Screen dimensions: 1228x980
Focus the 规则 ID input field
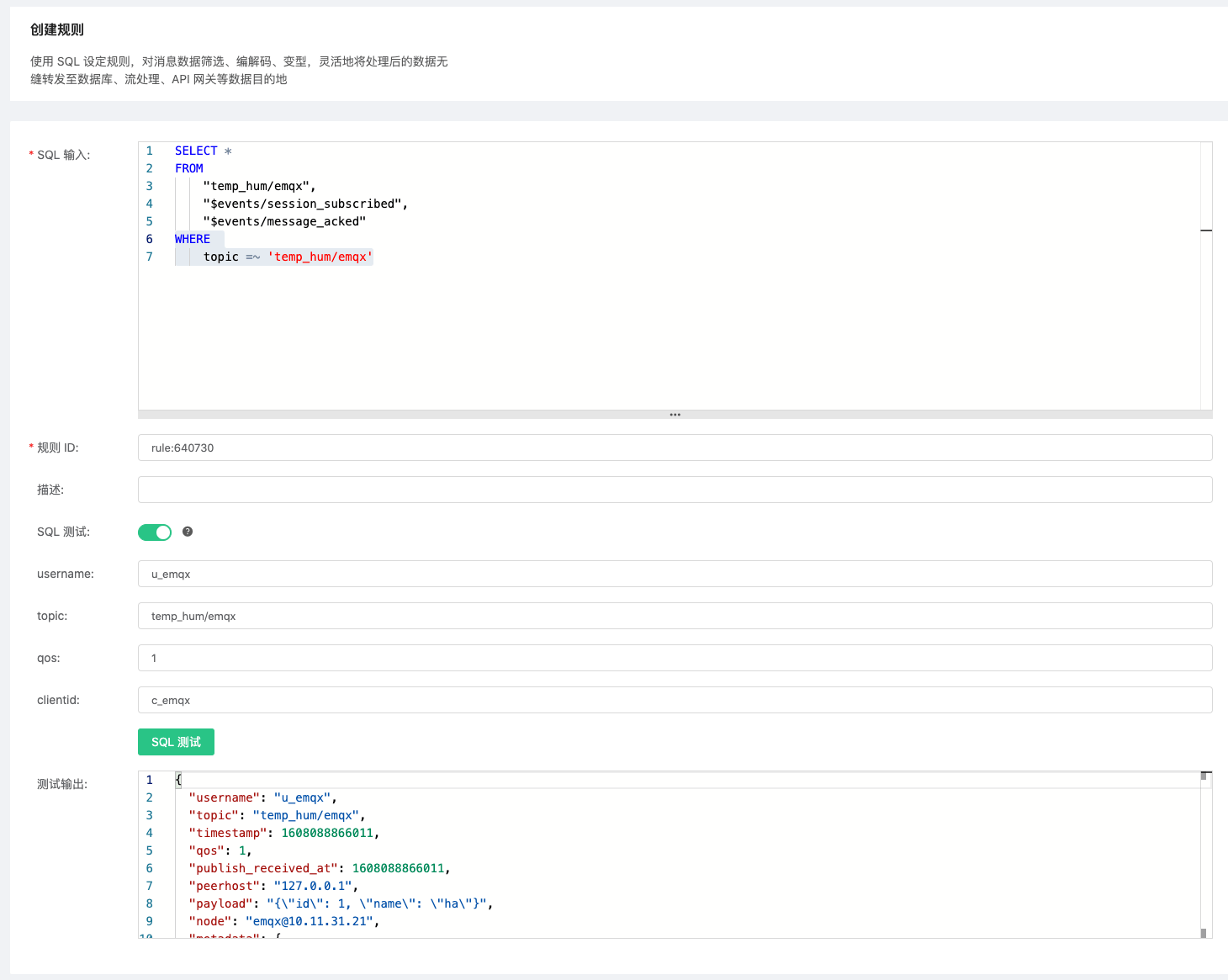click(674, 448)
